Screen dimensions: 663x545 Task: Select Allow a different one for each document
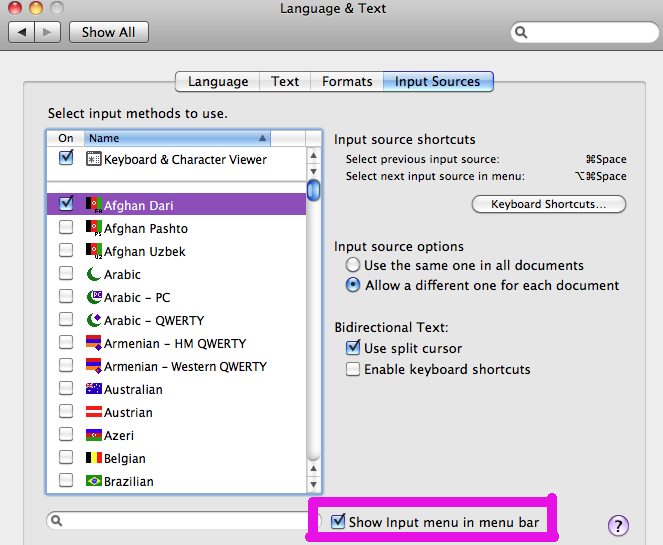tap(353, 285)
